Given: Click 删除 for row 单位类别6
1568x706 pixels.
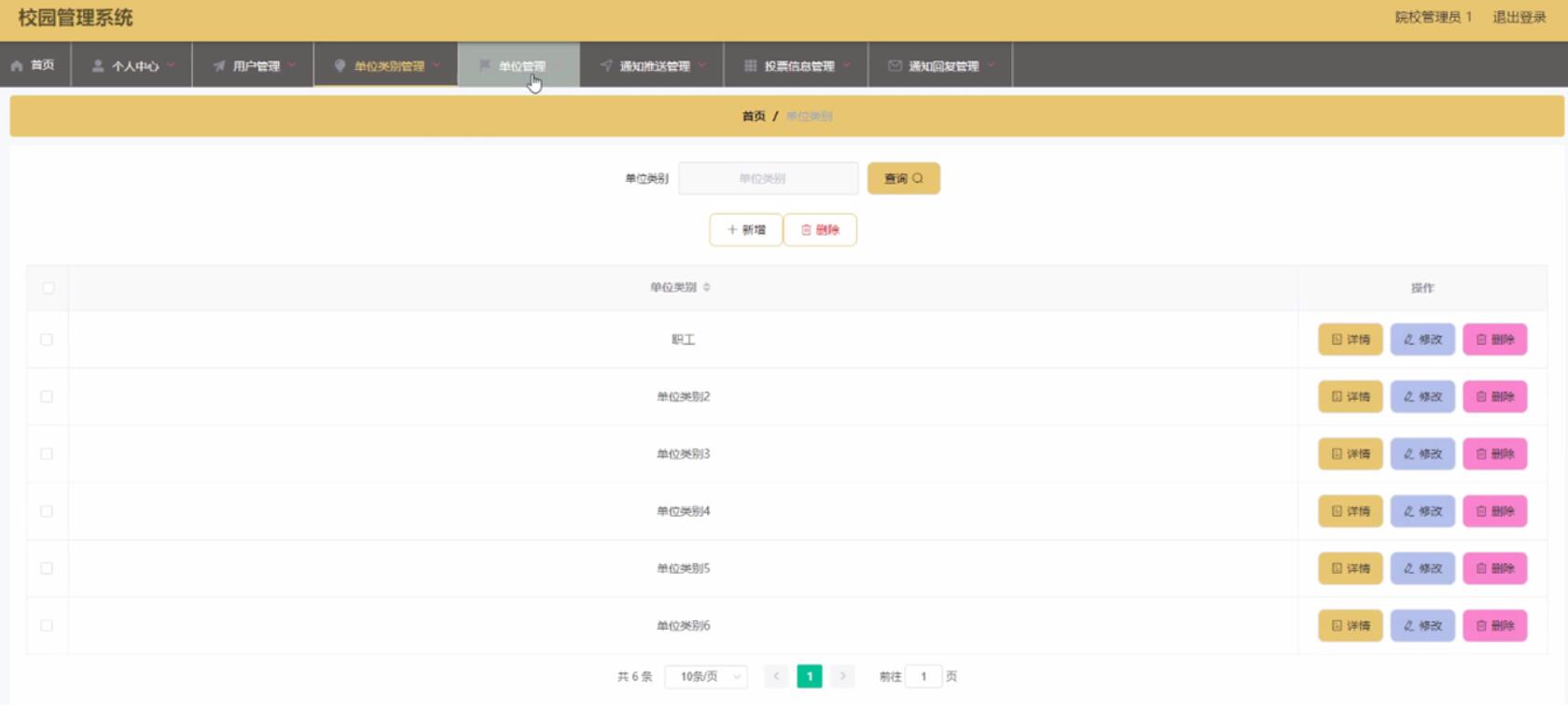Looking at the screenshot, I should [x=1495, y=626].
